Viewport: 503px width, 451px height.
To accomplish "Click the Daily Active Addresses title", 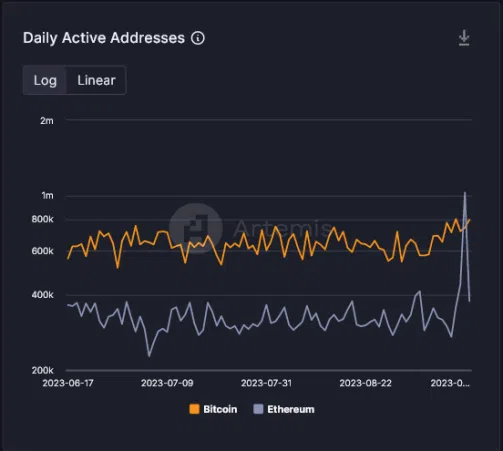I will click(104, 38).
